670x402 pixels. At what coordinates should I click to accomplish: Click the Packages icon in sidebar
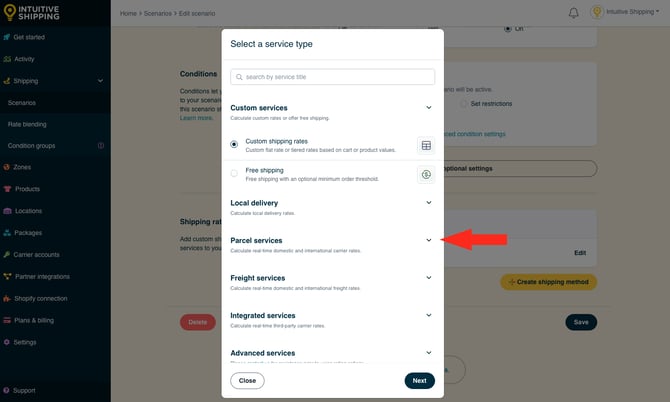[x=7, y=233]
